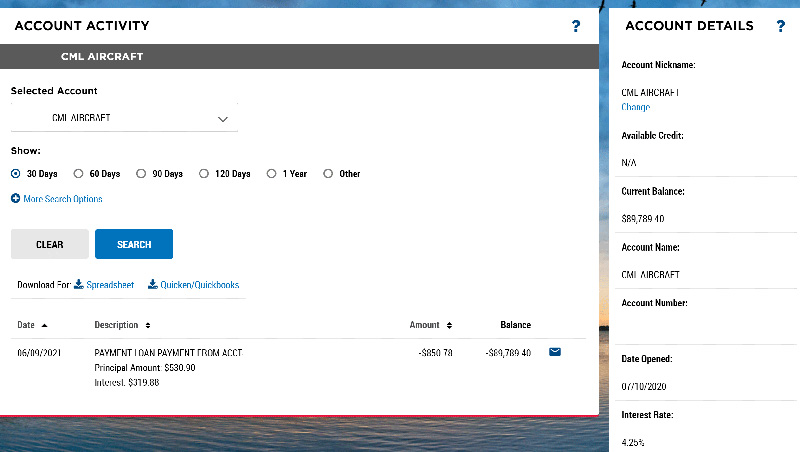Select the 30 Days radio button
Viewport: 800px width, 452px height.
pyautogui.click(x=16, y=173)
